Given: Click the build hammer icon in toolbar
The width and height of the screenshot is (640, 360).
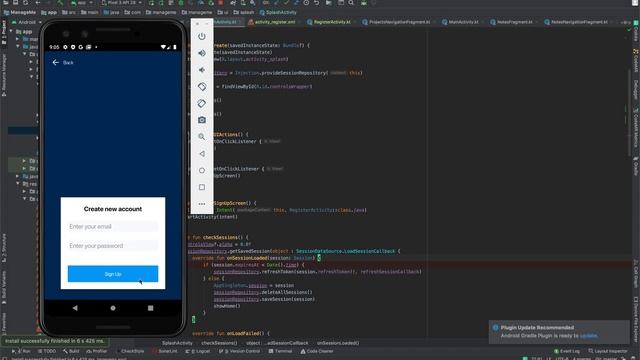Looking at the screenshot, I should coord(60,2).
